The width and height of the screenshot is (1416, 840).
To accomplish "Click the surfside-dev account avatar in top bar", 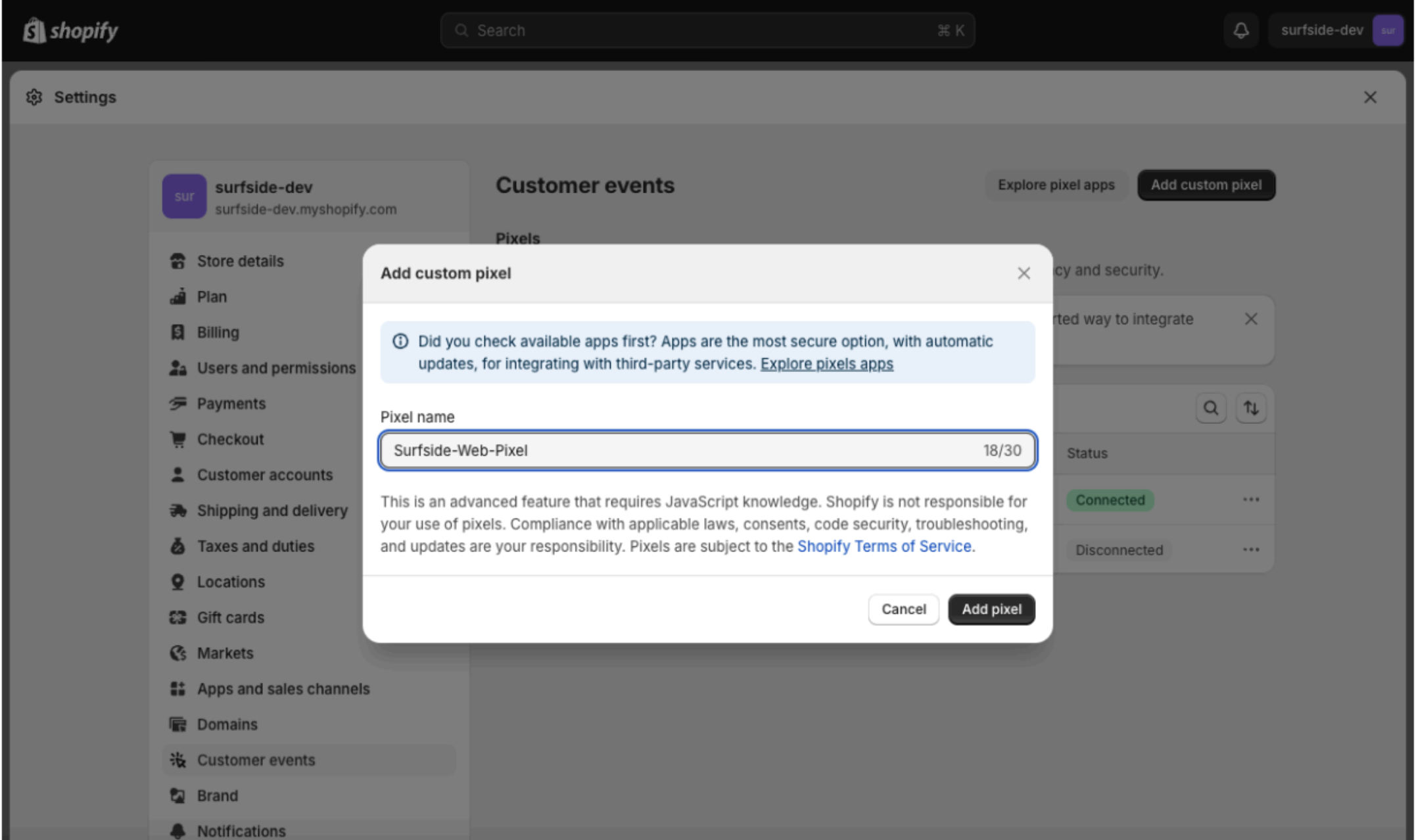I will tap(1388, 30).
